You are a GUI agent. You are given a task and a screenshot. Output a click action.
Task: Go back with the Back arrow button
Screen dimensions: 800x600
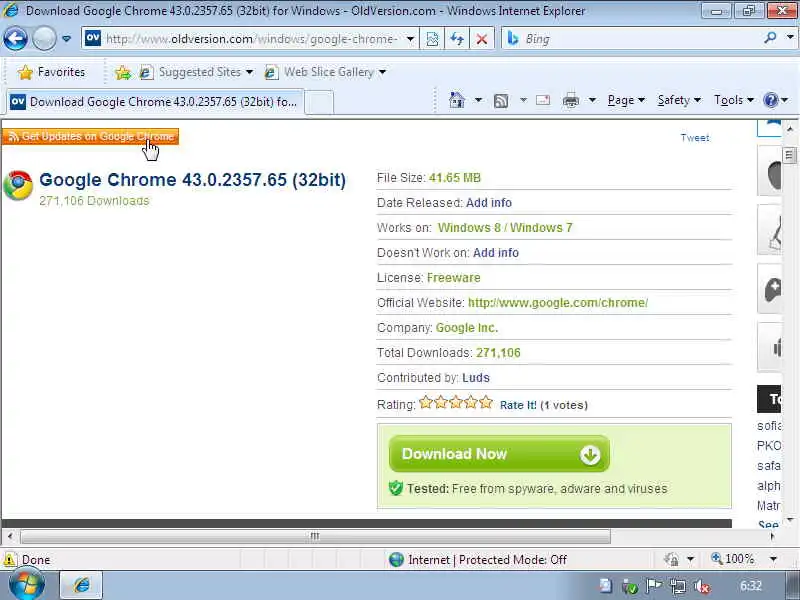point(15,39)
